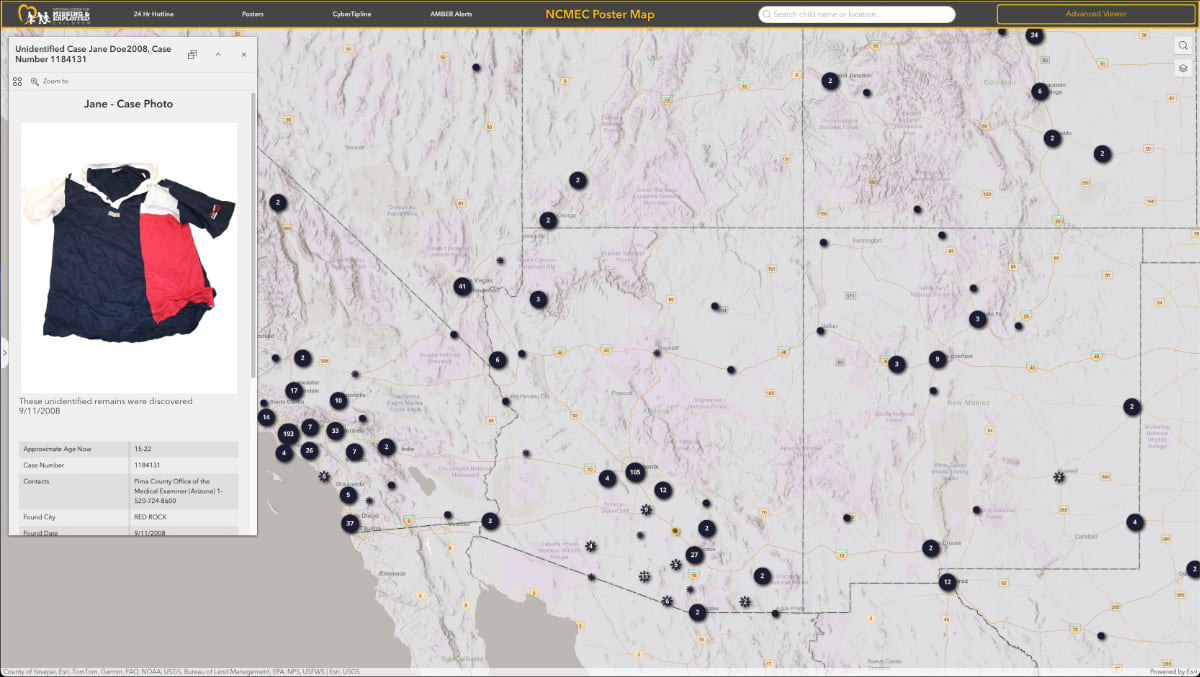This screenshot has width=1200, height=677.
Task: Open the popup actions grid icon
Action: [16, 80]
